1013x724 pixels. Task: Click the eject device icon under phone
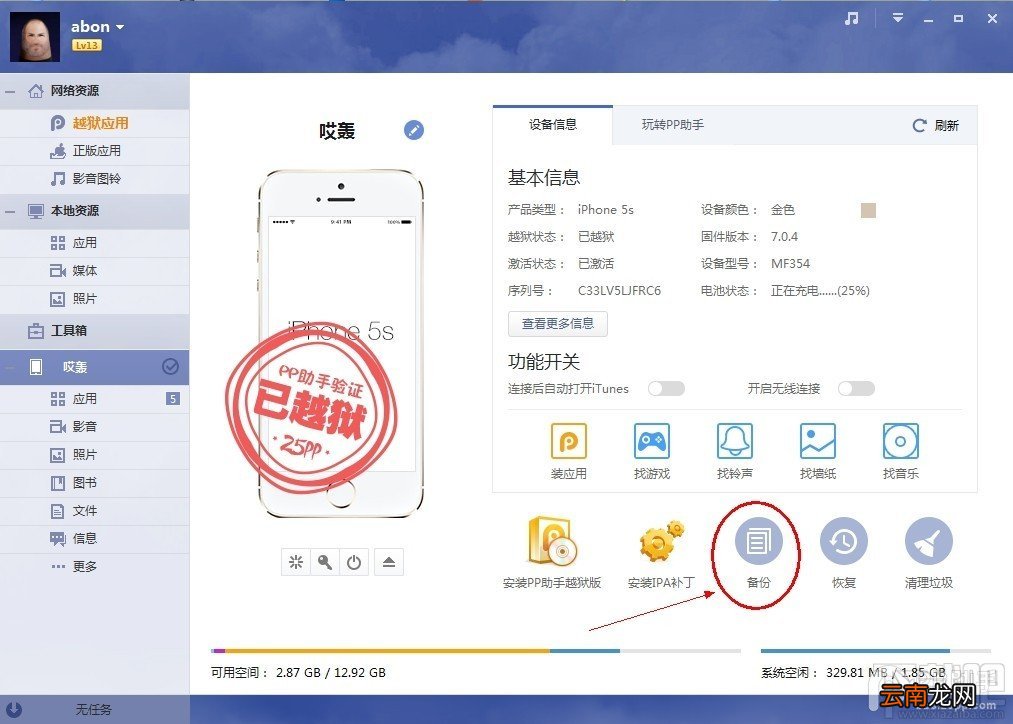click(x=388, y=562)
